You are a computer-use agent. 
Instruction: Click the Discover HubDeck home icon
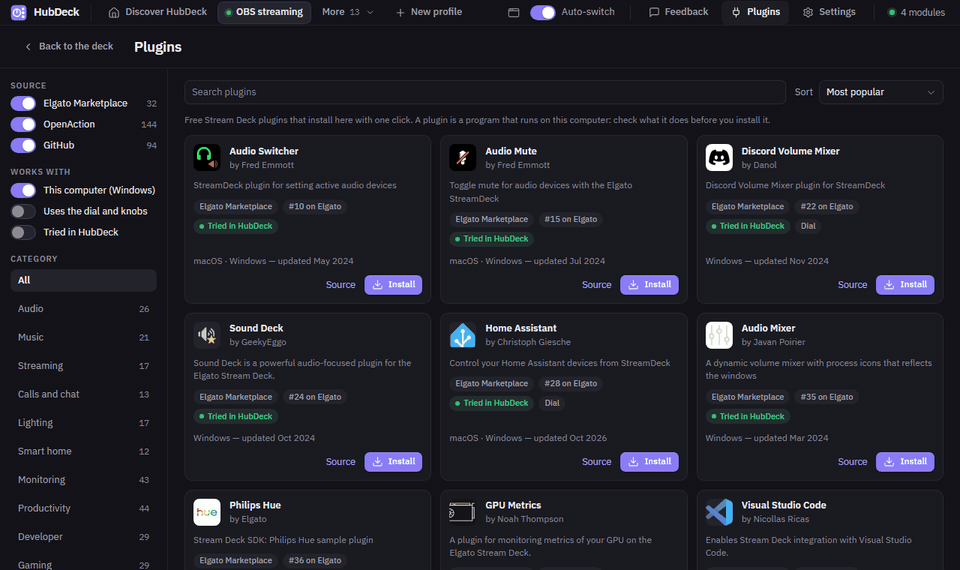click(x=114, y=12)
